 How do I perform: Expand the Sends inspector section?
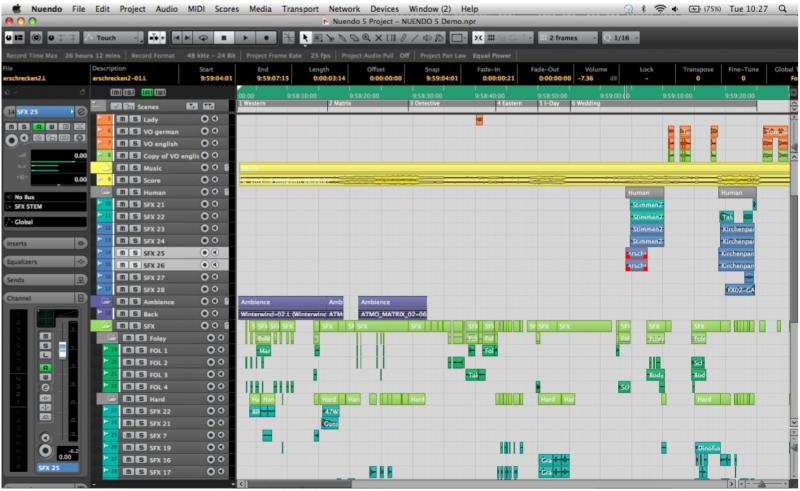pyautogui.click(x=45, y=280)
